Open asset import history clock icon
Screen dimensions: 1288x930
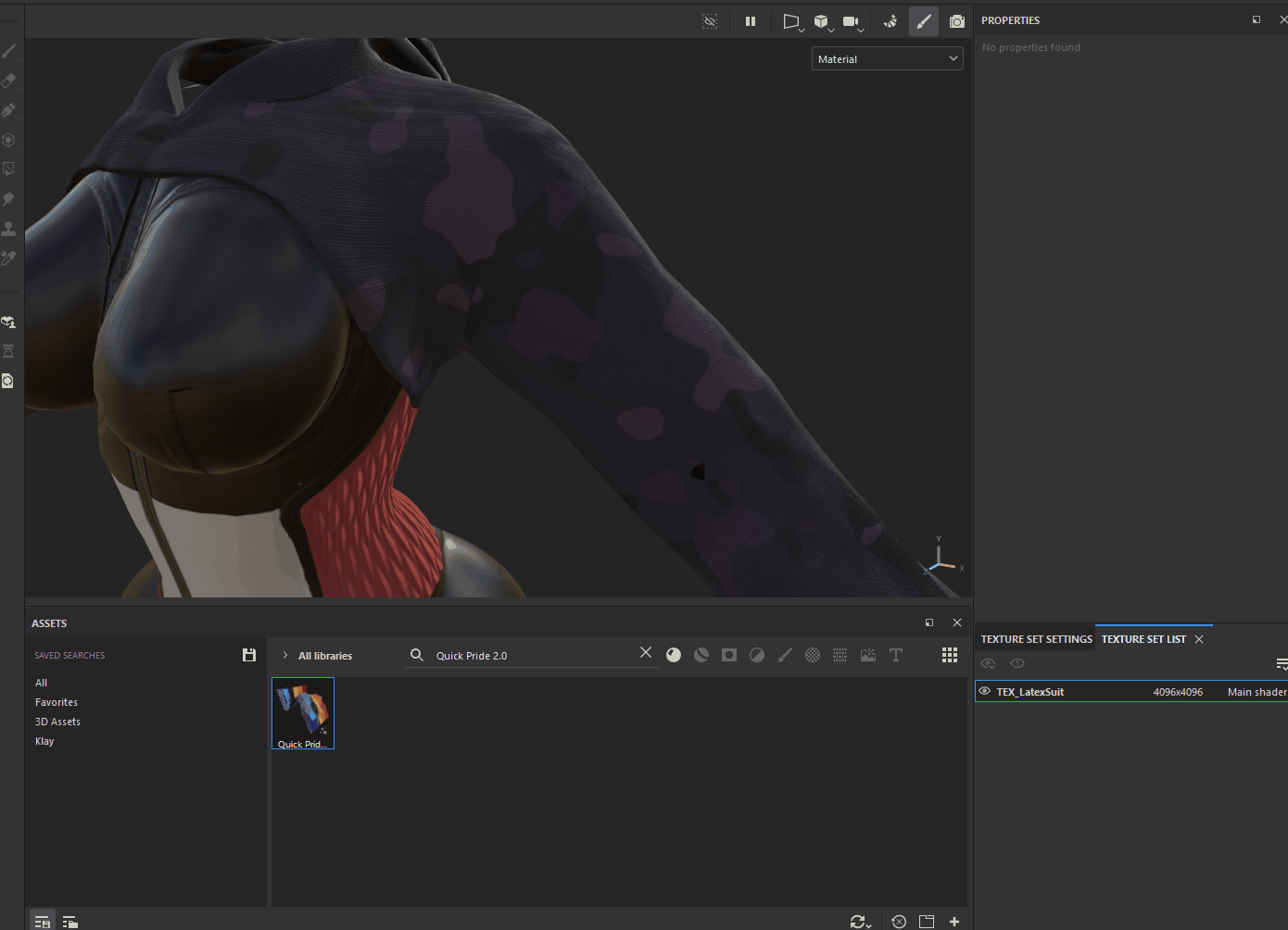tap(899, 922)
